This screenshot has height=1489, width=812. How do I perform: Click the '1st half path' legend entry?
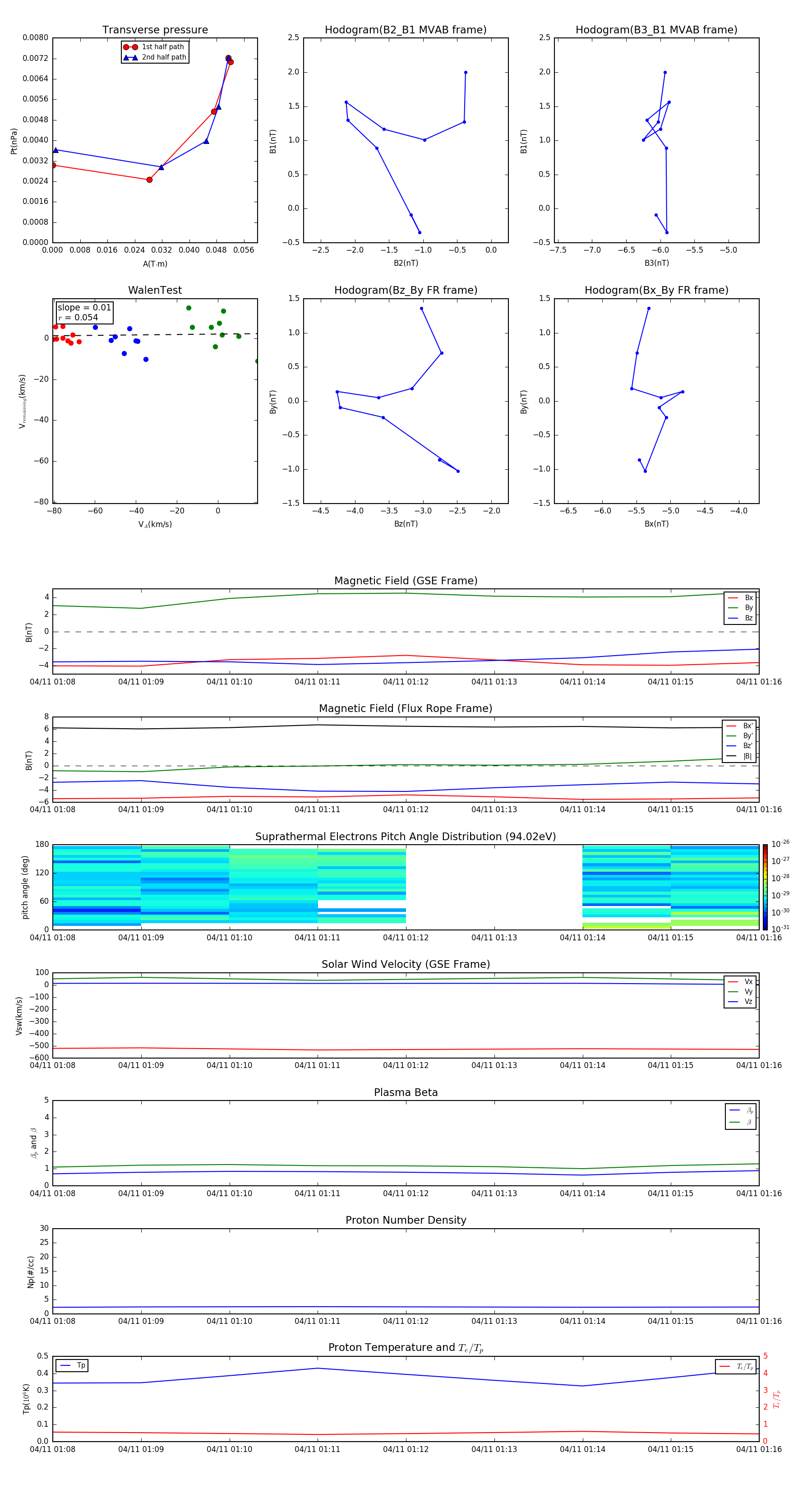[x=154, y=47]
